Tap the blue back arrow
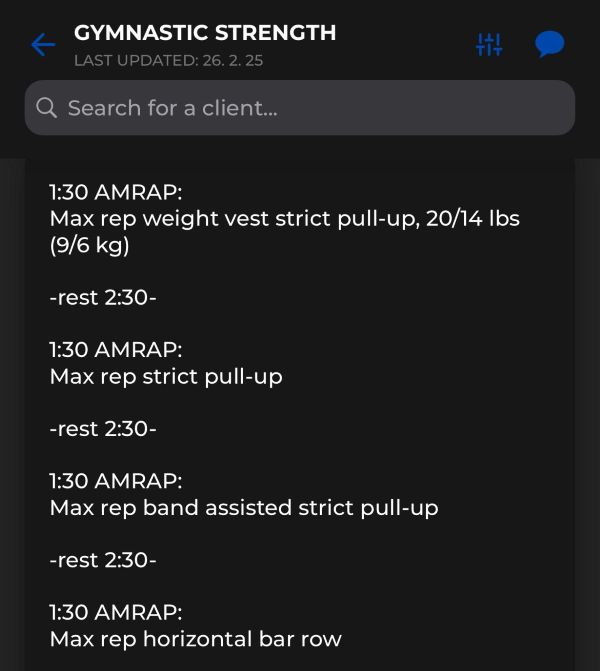The height and width of the screenshot is (671, 600). (43, 45)
